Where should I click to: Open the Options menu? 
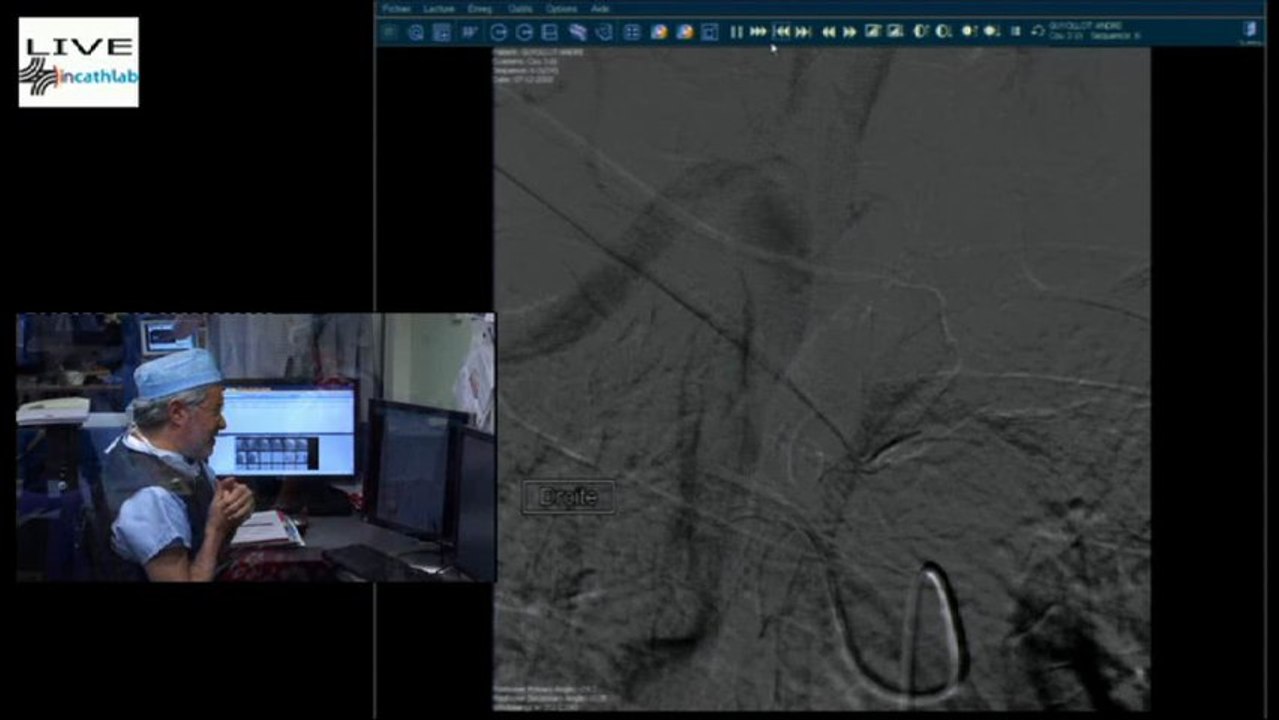coord(561,9)
